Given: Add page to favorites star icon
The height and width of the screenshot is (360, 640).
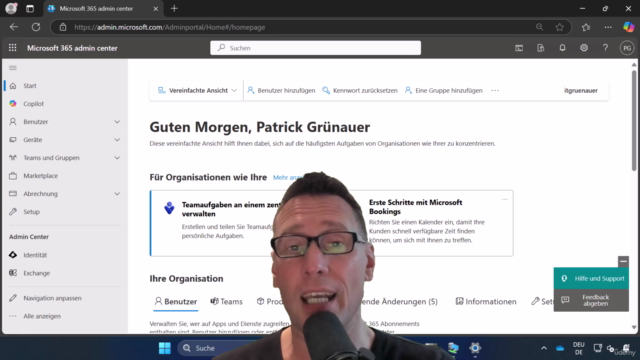Looking at the screenshot, I should coord(560,27).
